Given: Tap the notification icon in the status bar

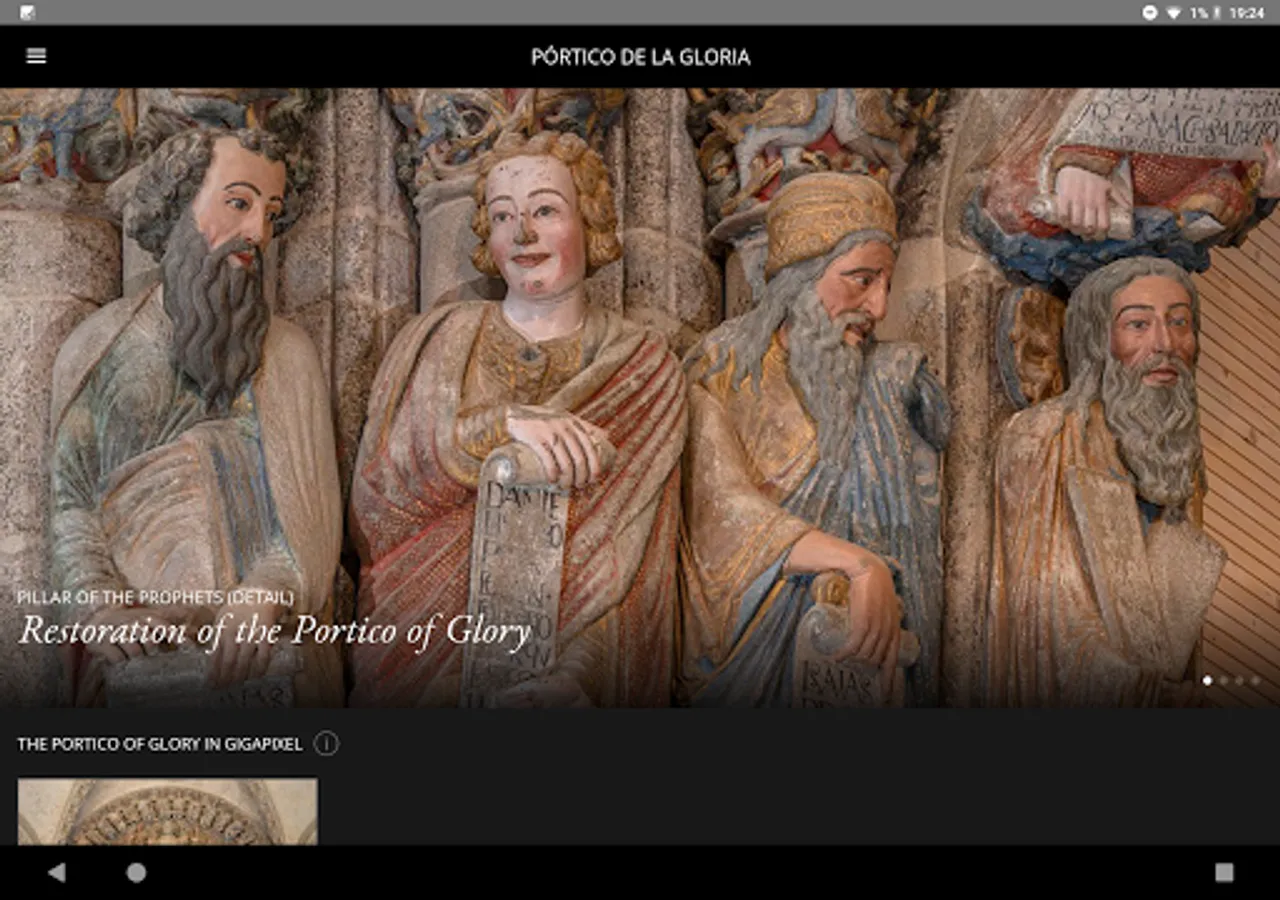Looking at the screenshot, I should pyautogui.click(x=27, y=13).
